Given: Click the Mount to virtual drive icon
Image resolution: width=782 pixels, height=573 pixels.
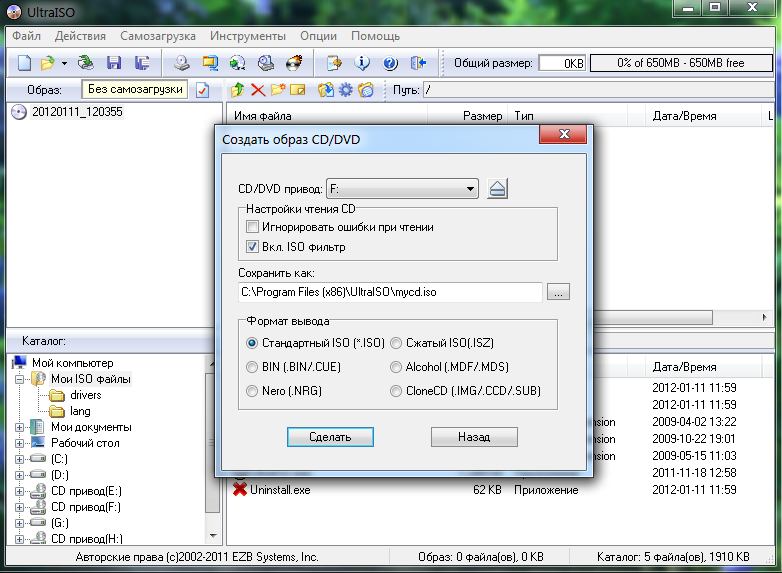Looking at the screenshot, I should click(266, 63).
